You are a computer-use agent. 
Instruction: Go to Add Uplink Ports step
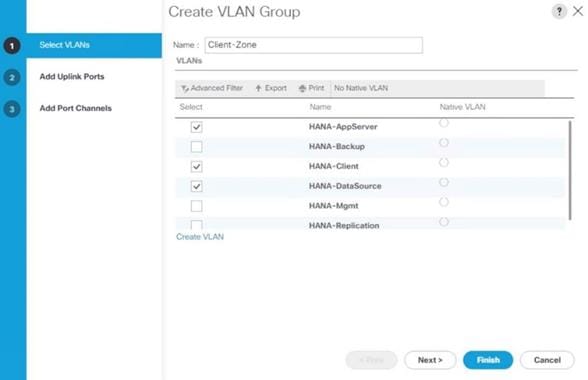coord(72,77)
